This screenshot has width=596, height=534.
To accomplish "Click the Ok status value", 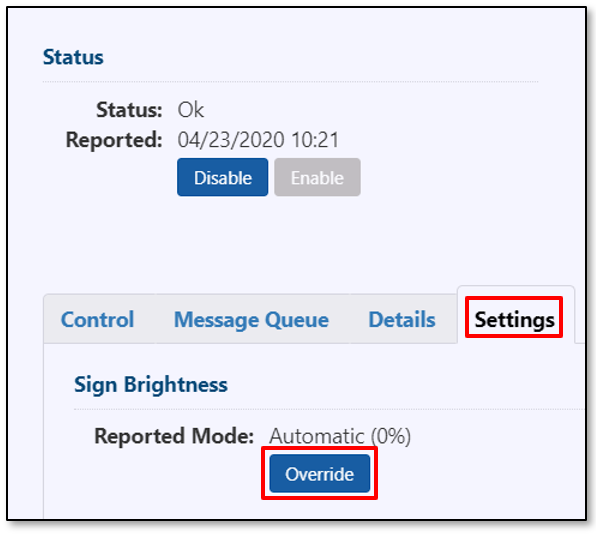I will pyautogui.click(x=191, y=110).
